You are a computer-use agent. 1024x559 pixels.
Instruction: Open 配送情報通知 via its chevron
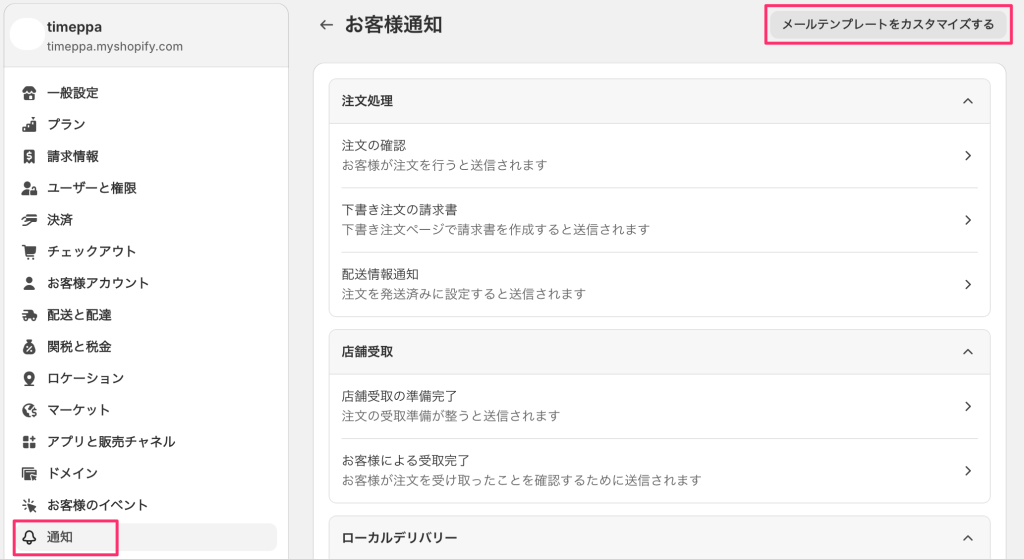(x=968, y=284)
